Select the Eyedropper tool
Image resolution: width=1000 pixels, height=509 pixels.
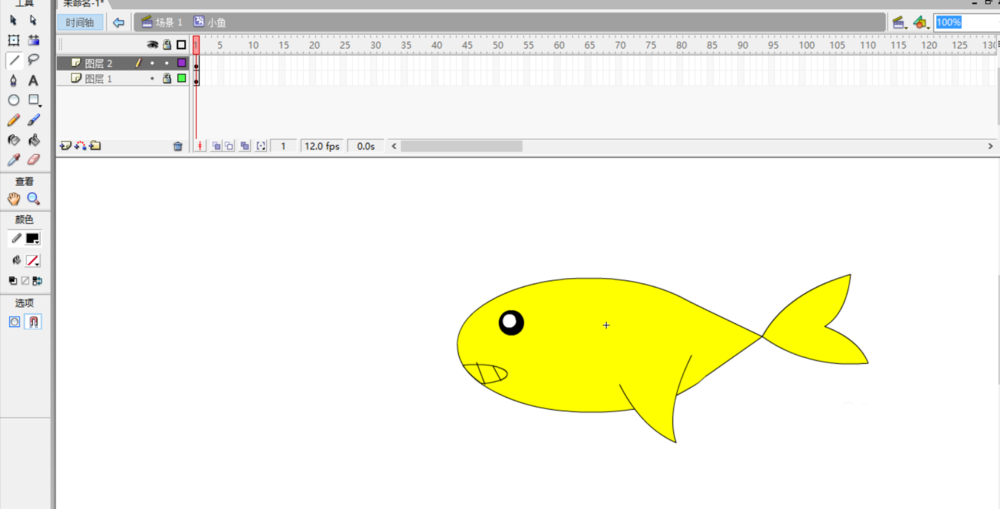click(14, 159)
